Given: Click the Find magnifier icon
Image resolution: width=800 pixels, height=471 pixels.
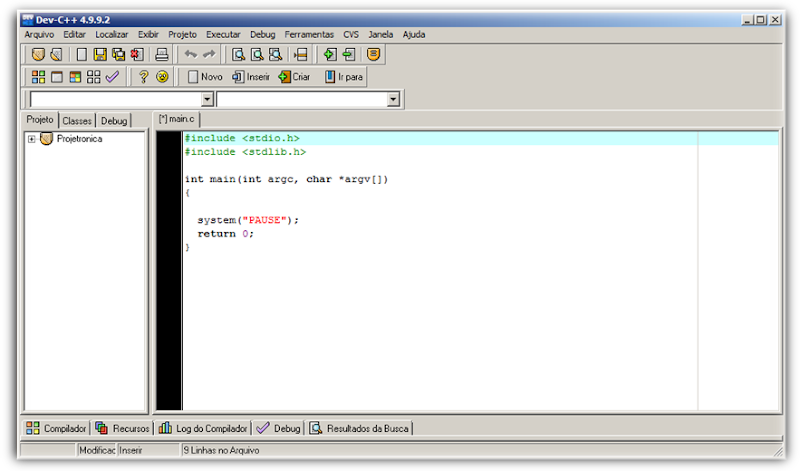Looking at the screenshot, I should click(238, 54).
